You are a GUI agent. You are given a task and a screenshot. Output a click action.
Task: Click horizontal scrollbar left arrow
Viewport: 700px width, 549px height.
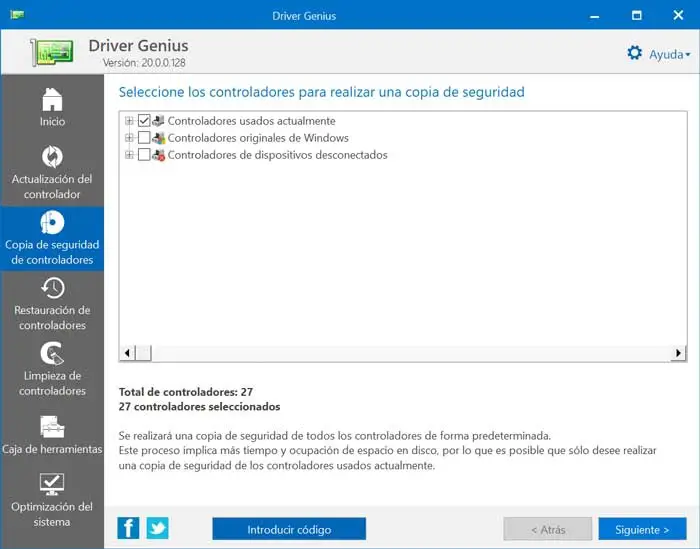coord(127,353)
